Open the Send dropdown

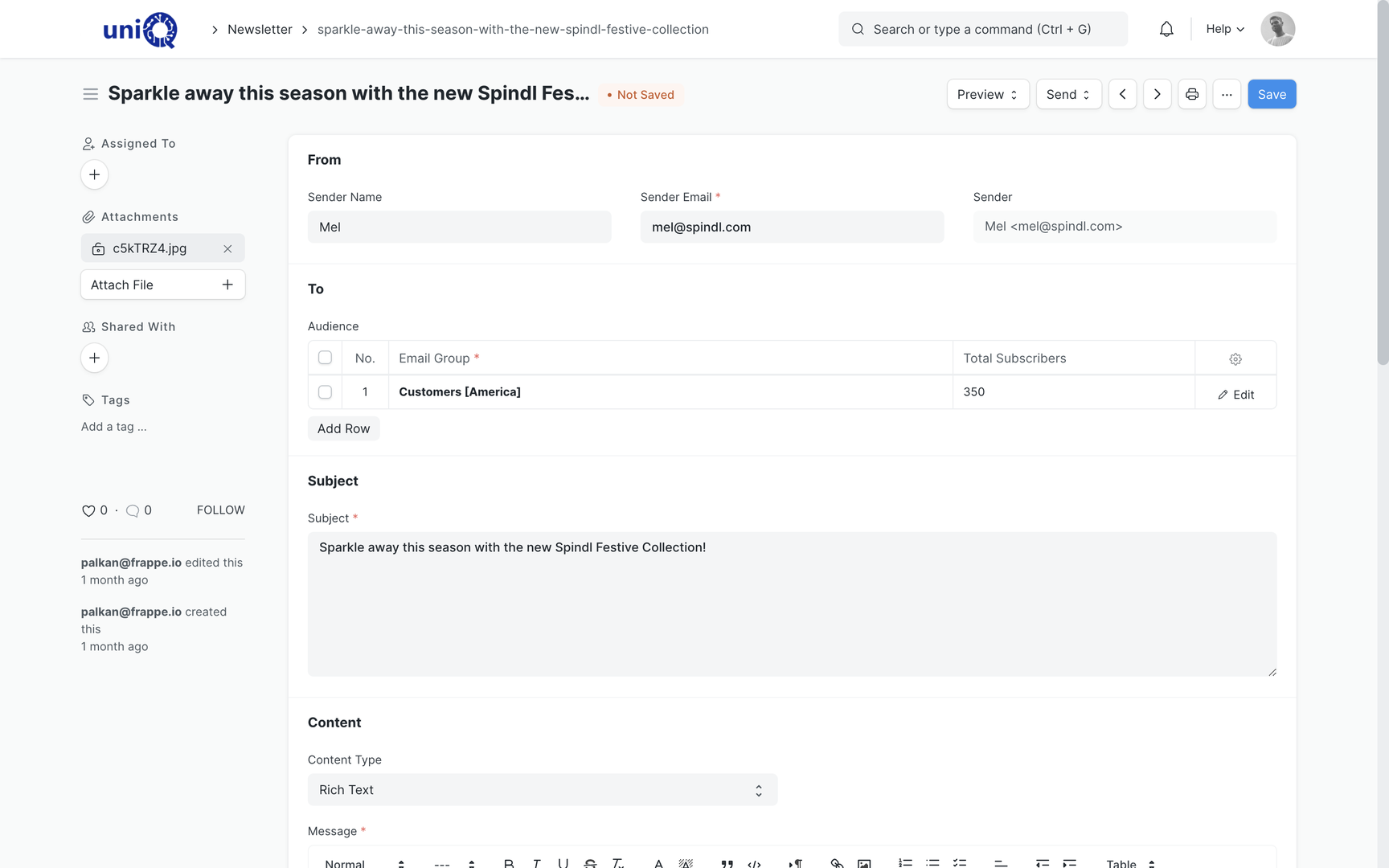coord(1068,94)
